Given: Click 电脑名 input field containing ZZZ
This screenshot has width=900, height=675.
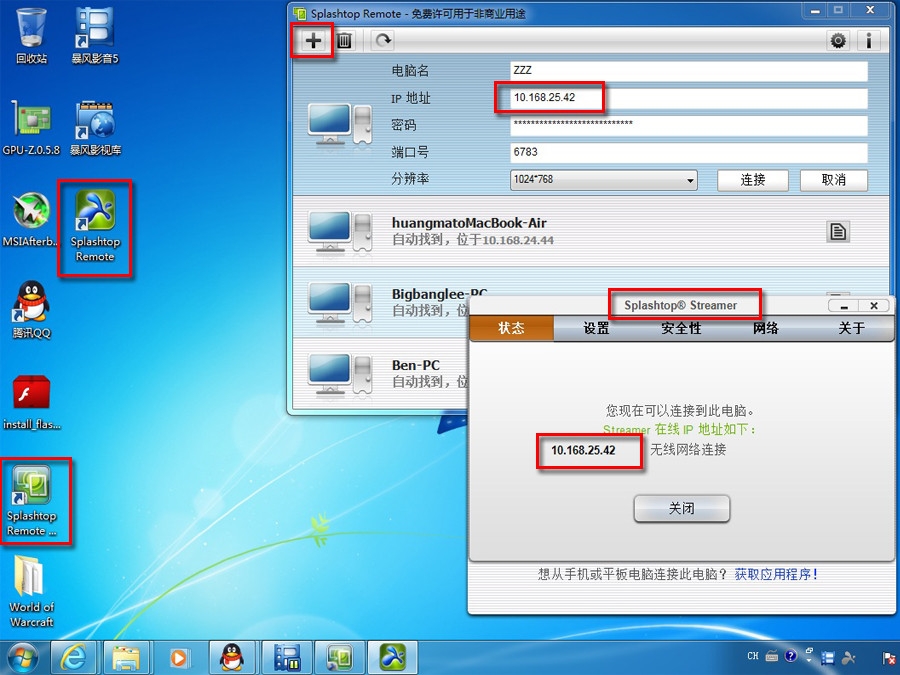Looking at the screenshot, I should [x=689, y=71].
